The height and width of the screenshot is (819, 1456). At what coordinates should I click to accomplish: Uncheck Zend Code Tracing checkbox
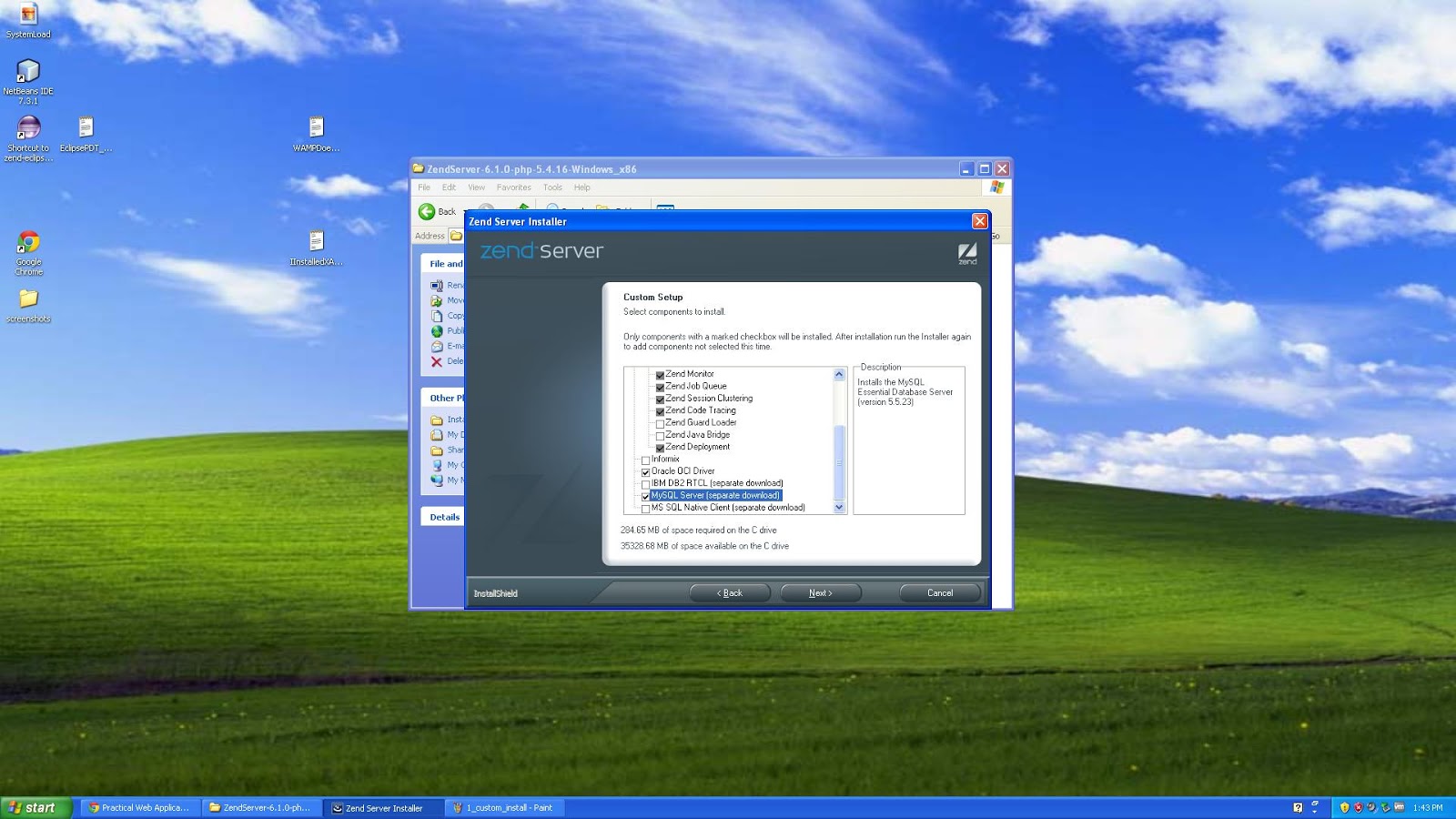[660, 411]
